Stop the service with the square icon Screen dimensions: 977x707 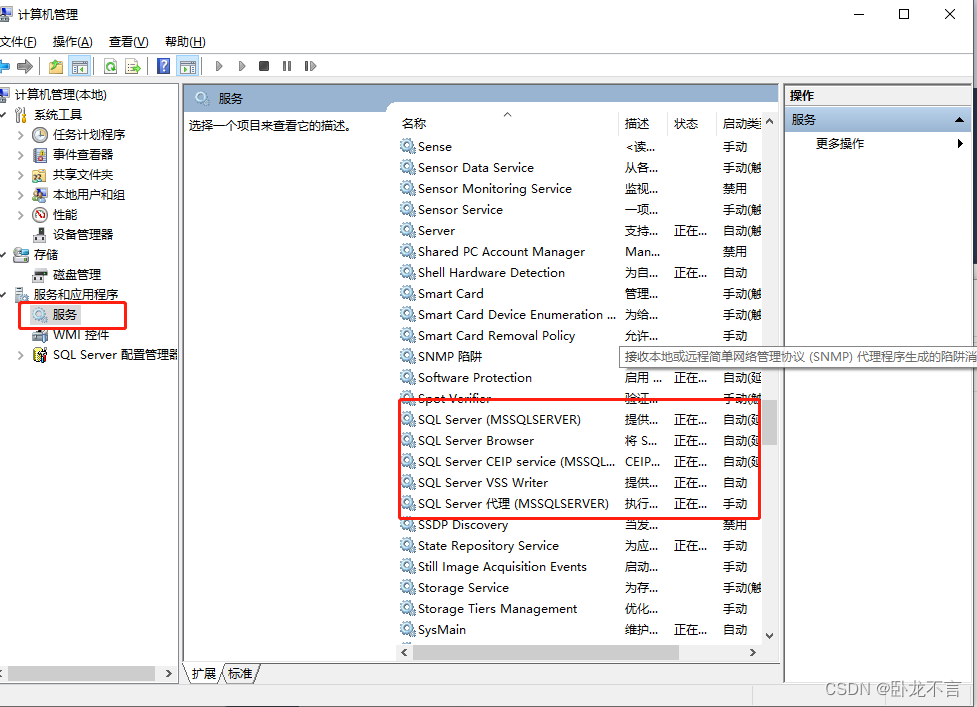[x=264, y=66]
